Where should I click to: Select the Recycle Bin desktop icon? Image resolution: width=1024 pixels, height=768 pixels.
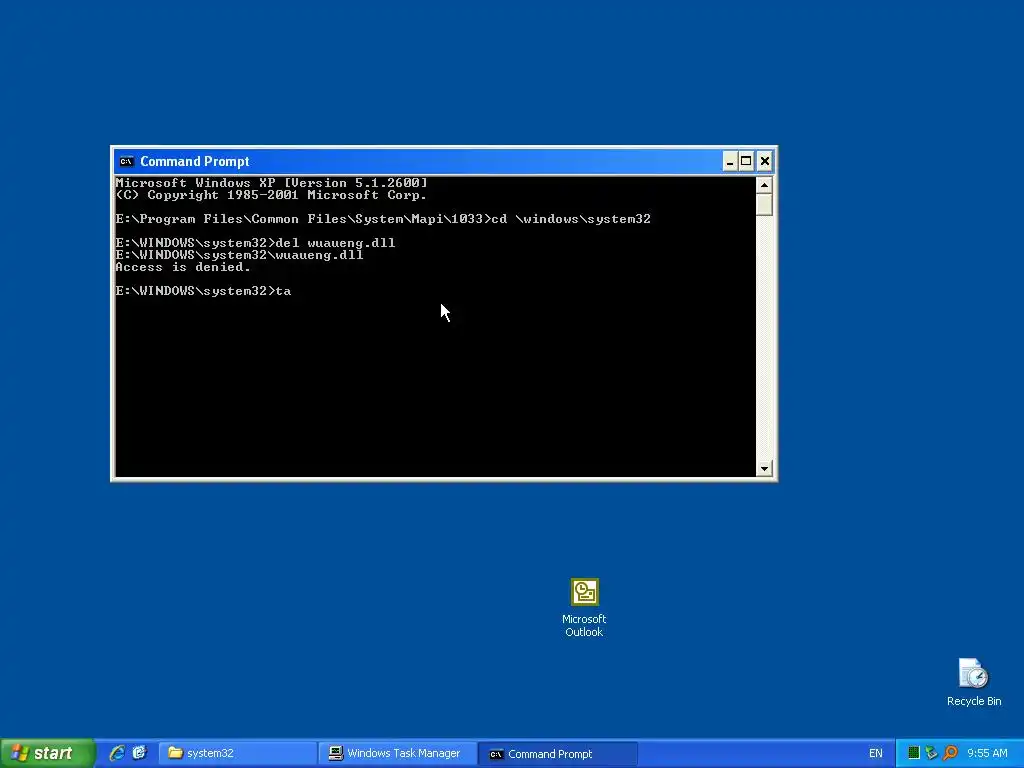click(x=974, y=682)
